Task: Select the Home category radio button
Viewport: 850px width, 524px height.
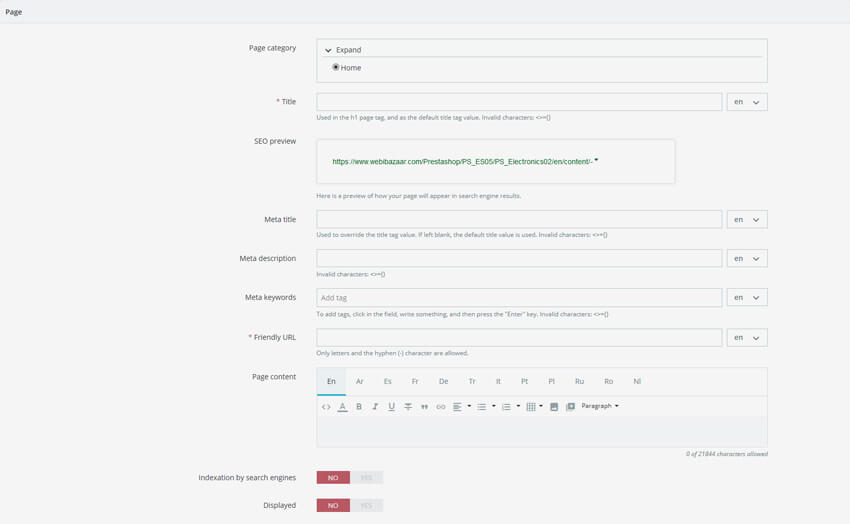Action: (336, 67)
